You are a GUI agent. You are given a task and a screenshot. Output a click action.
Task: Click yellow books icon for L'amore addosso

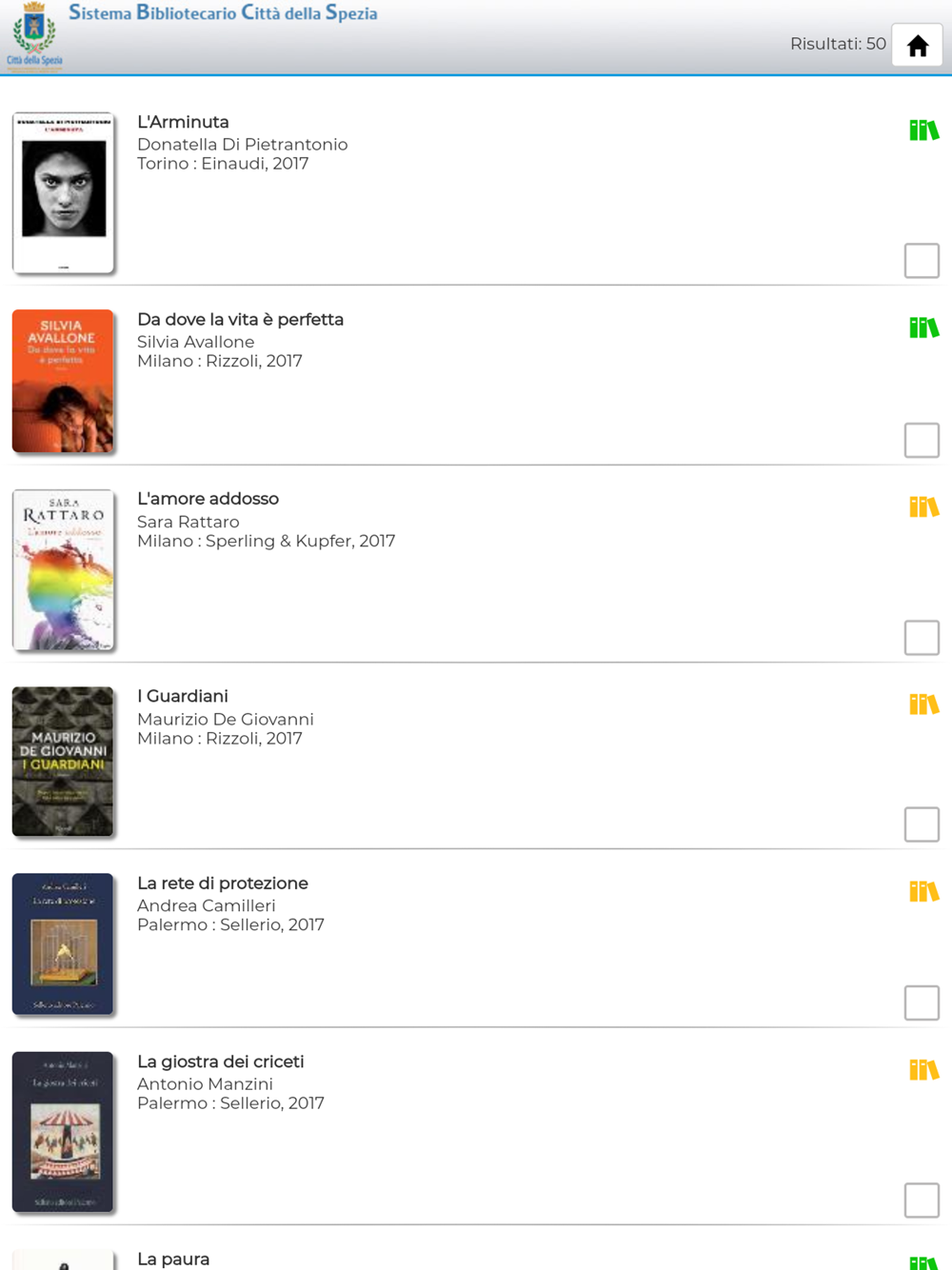(923, 506)
